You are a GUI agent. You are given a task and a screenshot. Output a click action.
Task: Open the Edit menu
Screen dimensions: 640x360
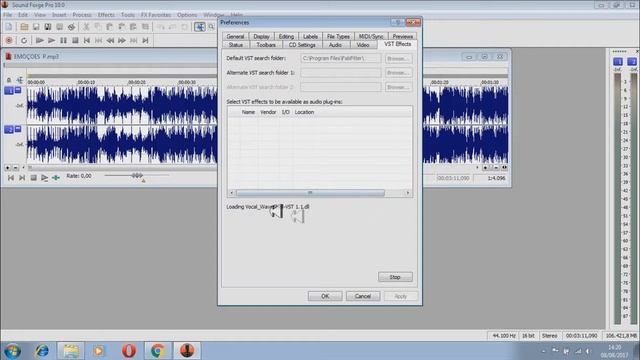click(23, 15)
